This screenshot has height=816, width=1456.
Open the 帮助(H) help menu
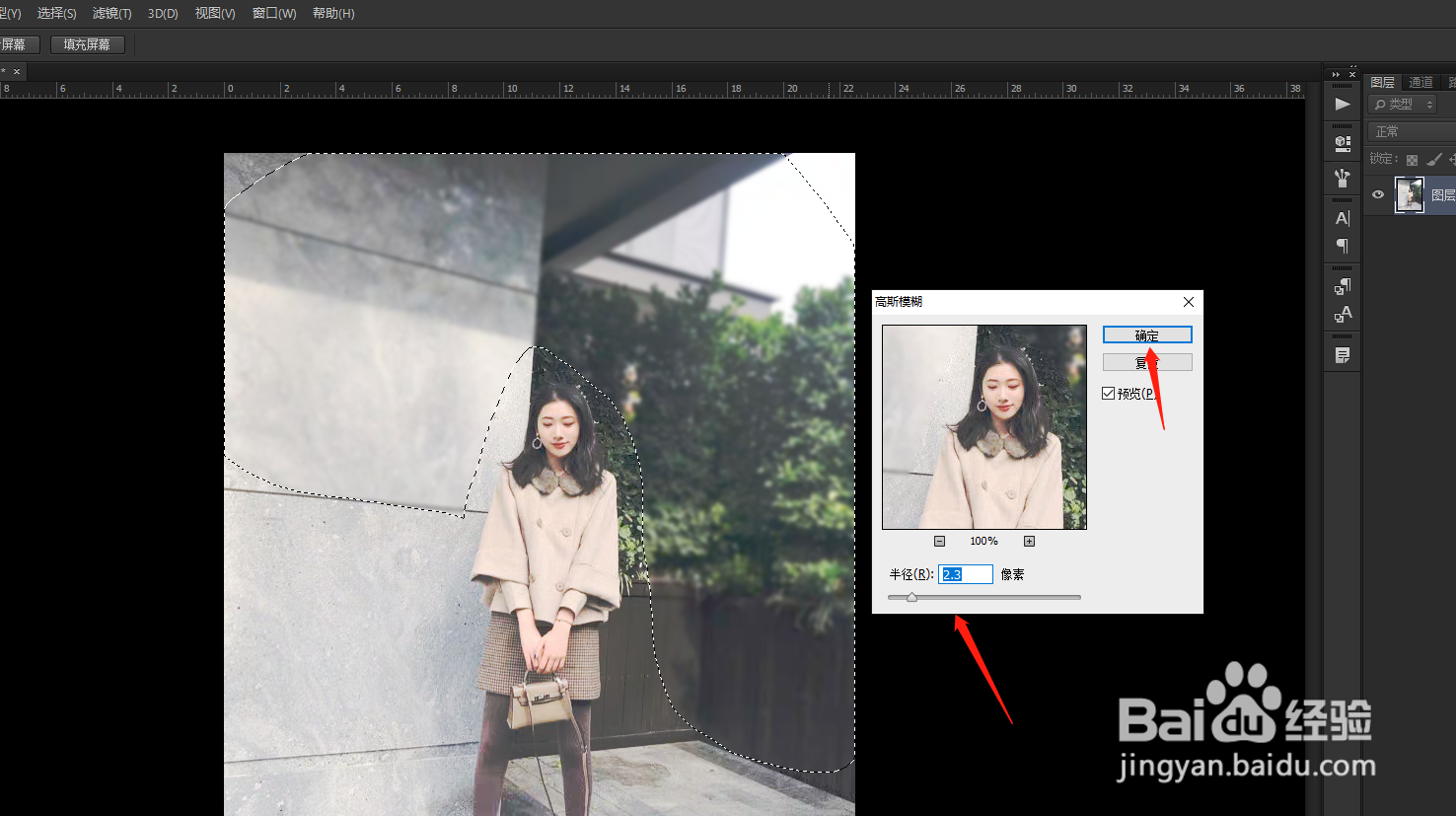(333, 14)
